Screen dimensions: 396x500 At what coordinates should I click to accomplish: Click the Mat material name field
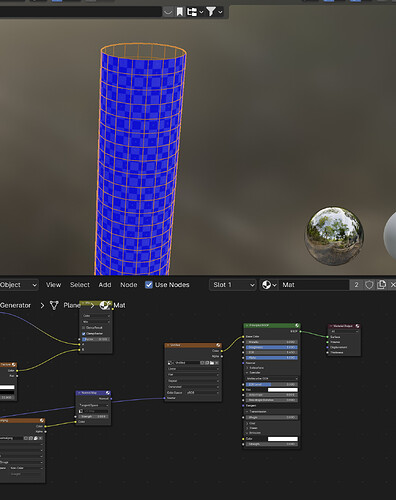pos(313,285)
